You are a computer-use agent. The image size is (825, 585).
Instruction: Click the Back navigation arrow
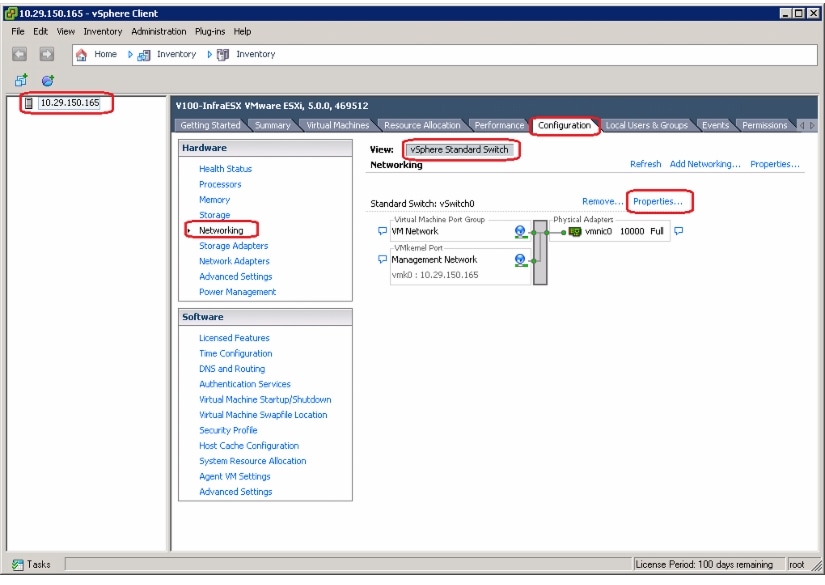click(19, 54)
